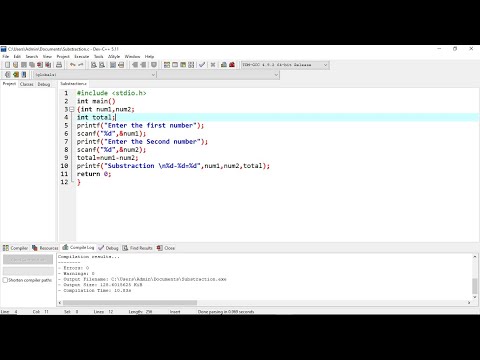Open the Project menu
This screenshot has width=480, height=360.
point(63,56)
